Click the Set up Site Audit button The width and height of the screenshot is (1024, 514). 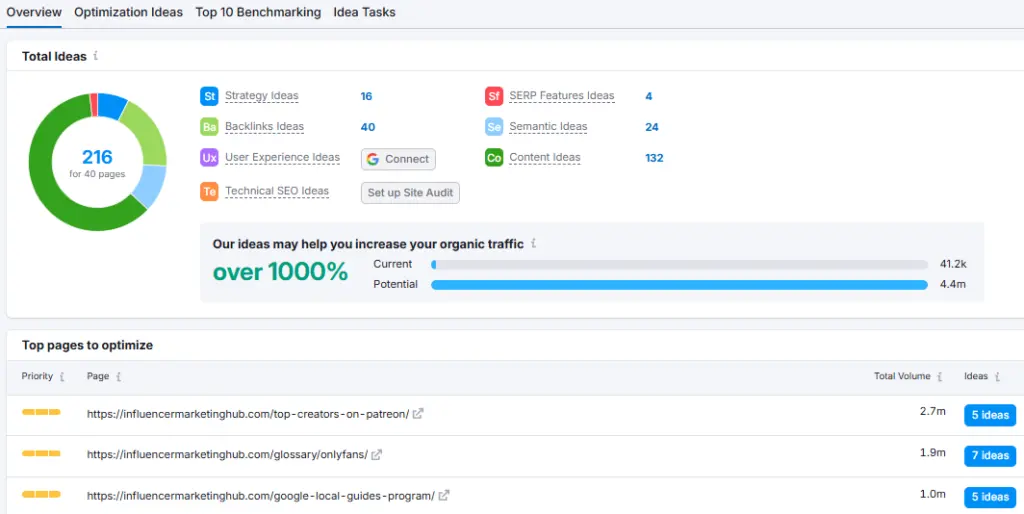410,193
